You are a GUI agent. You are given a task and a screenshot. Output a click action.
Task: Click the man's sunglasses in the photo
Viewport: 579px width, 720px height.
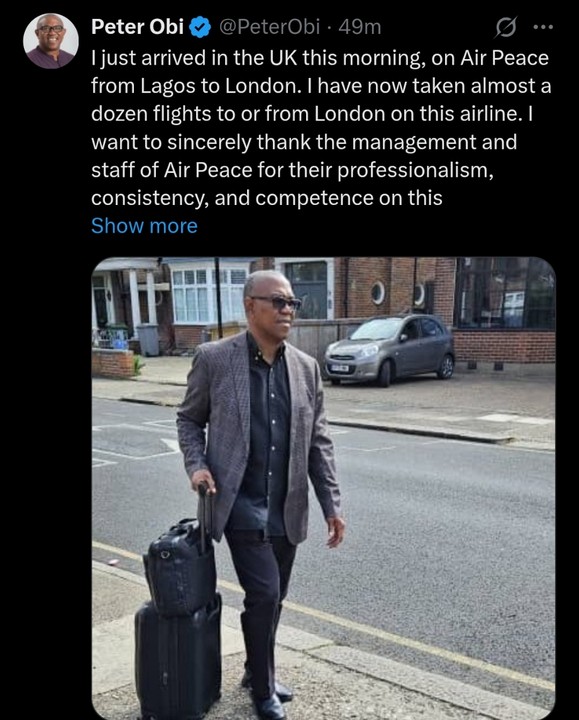276,302
